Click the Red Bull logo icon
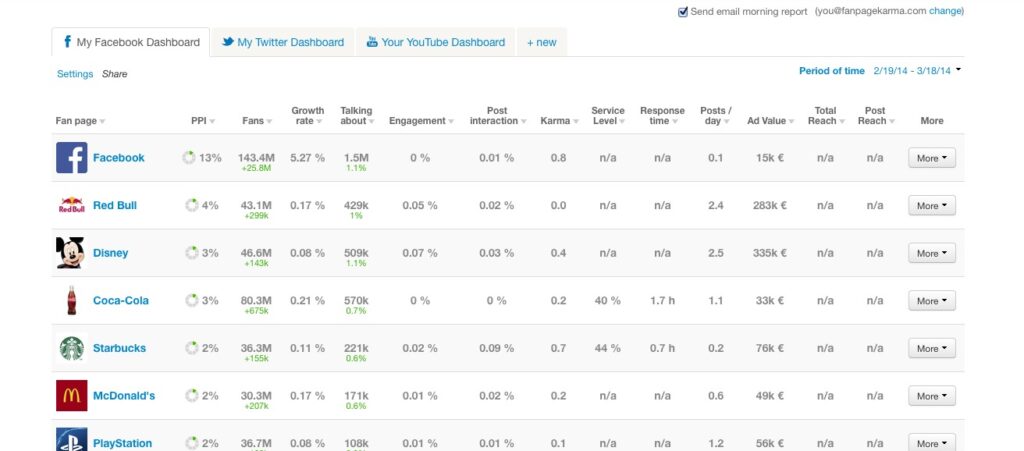This screenshot has height=451, width=1024. click(71, 206)
